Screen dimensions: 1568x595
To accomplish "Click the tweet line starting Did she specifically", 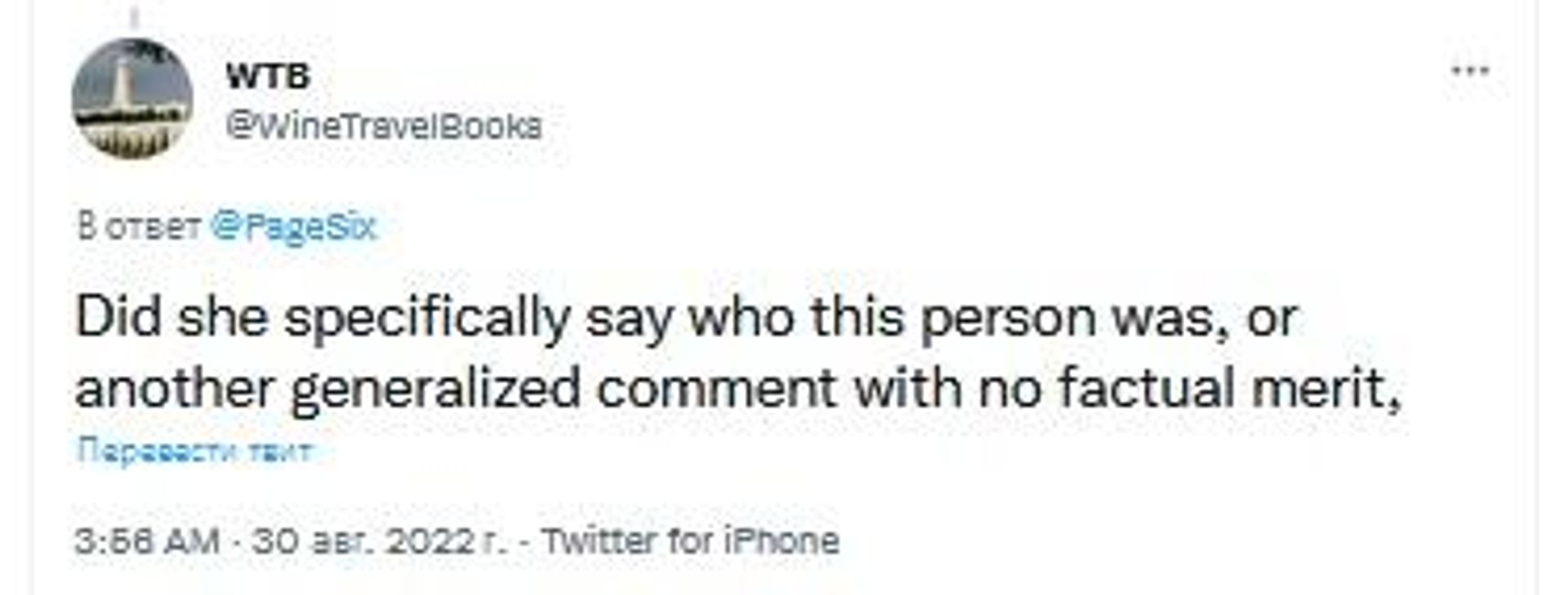I will coord(687,318).
